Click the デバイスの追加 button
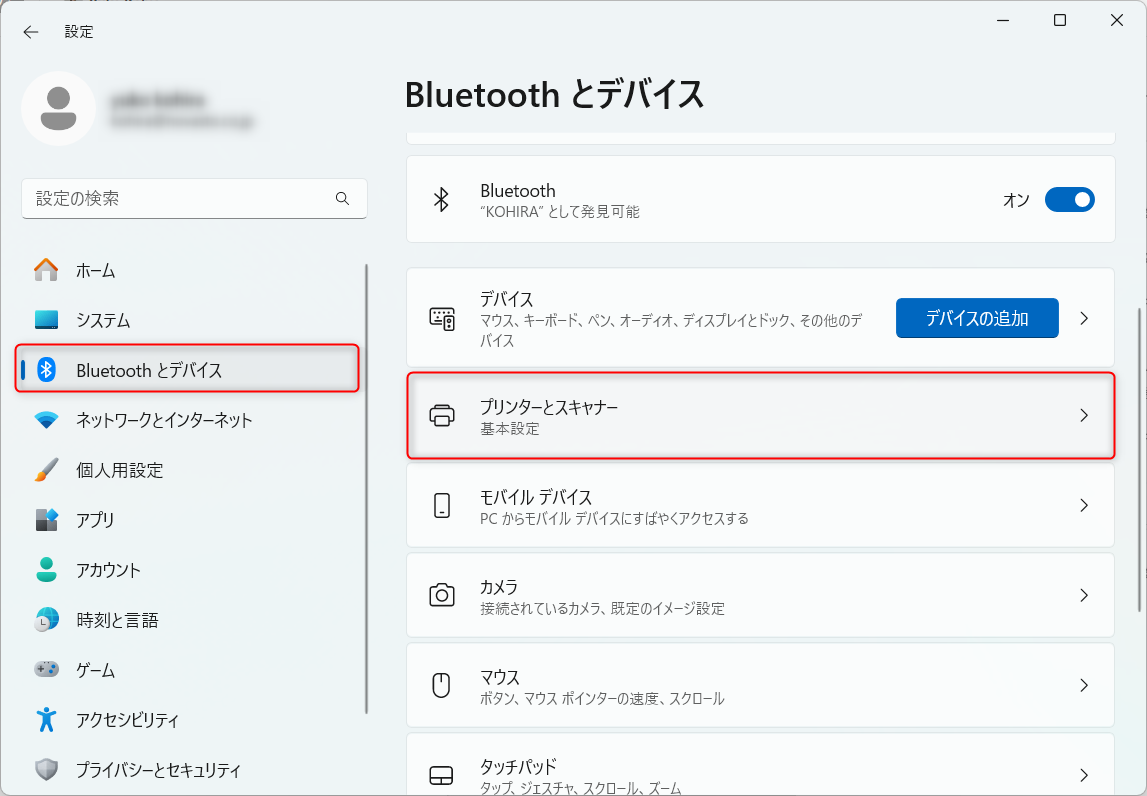The height and width of the screenshot is (796, 1147). pos(976,319)
